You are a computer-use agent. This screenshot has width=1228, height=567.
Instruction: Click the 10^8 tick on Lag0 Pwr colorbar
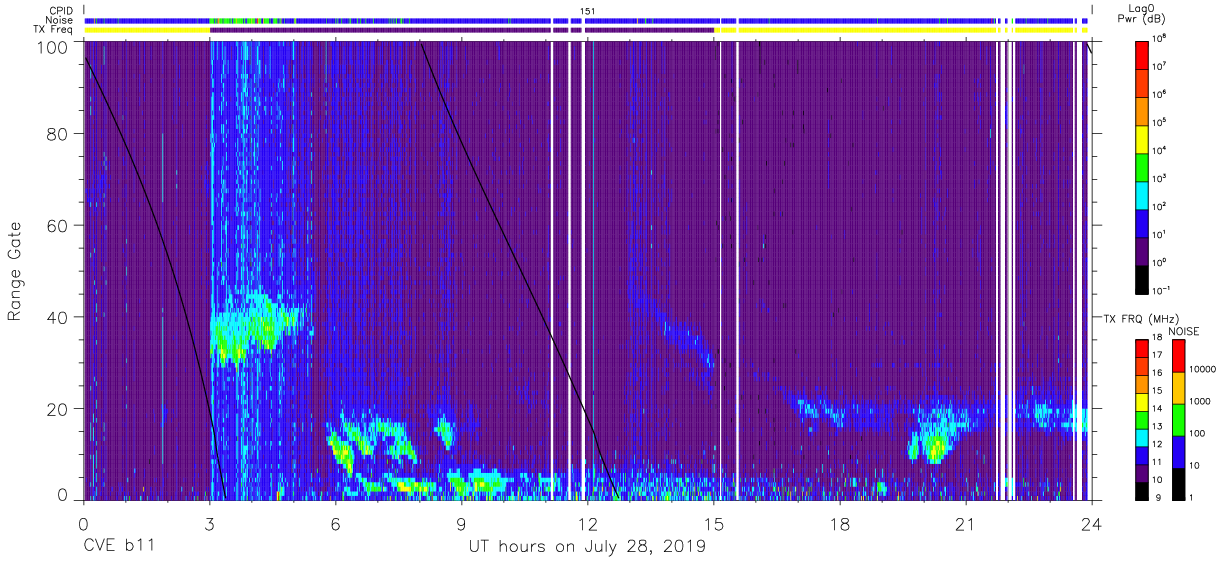pos(1160,38)
